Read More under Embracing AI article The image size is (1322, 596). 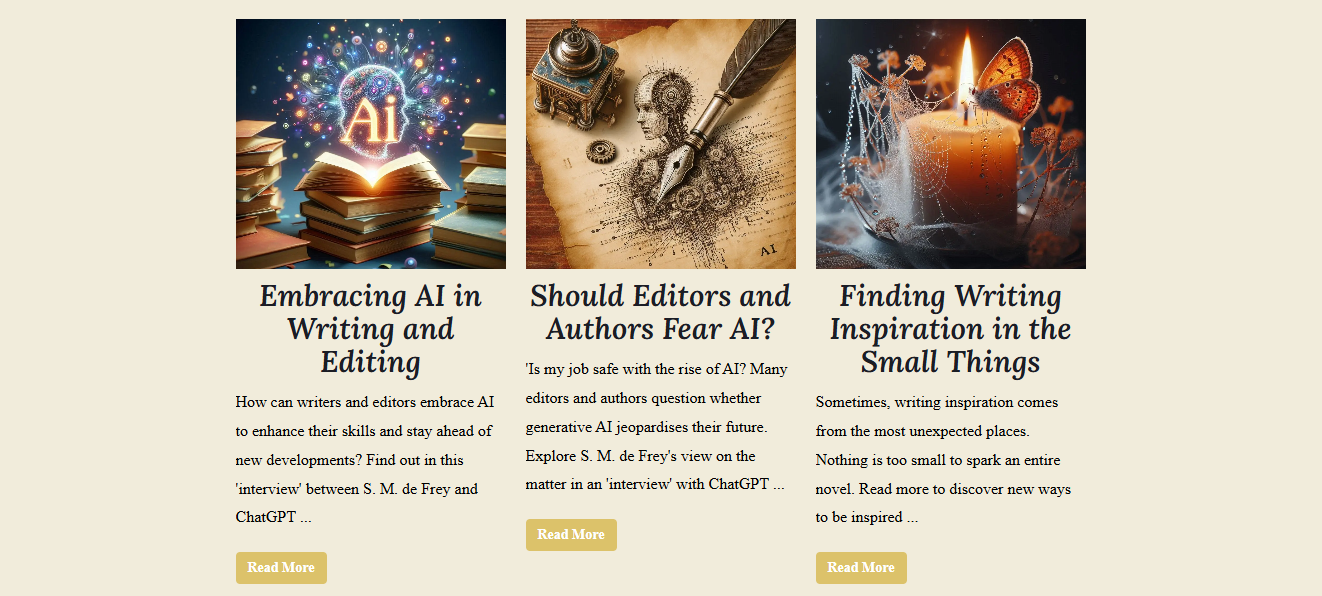pyautogui.click(x=281, y=568)
